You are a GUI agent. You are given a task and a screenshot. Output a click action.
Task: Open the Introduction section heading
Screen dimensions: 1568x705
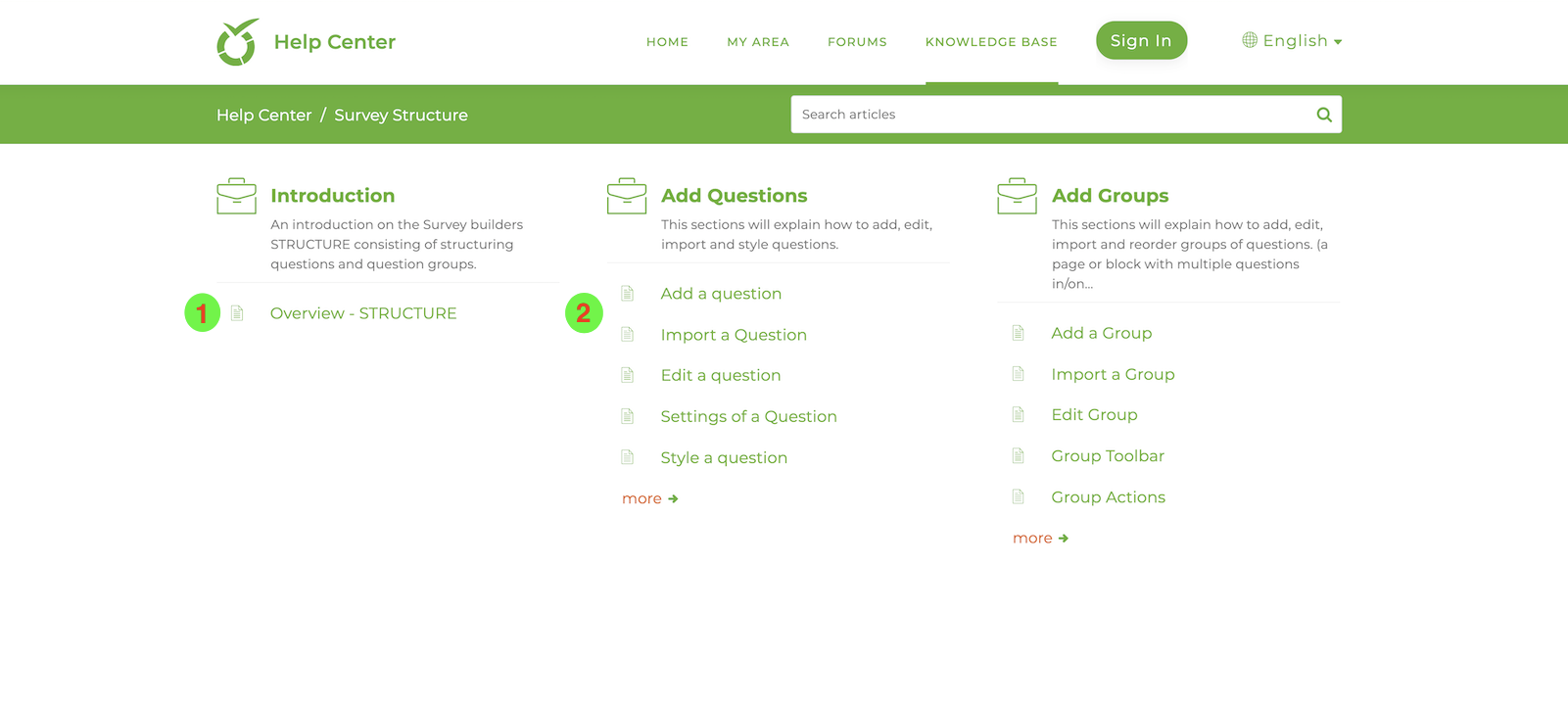click(x=333, y=196)
